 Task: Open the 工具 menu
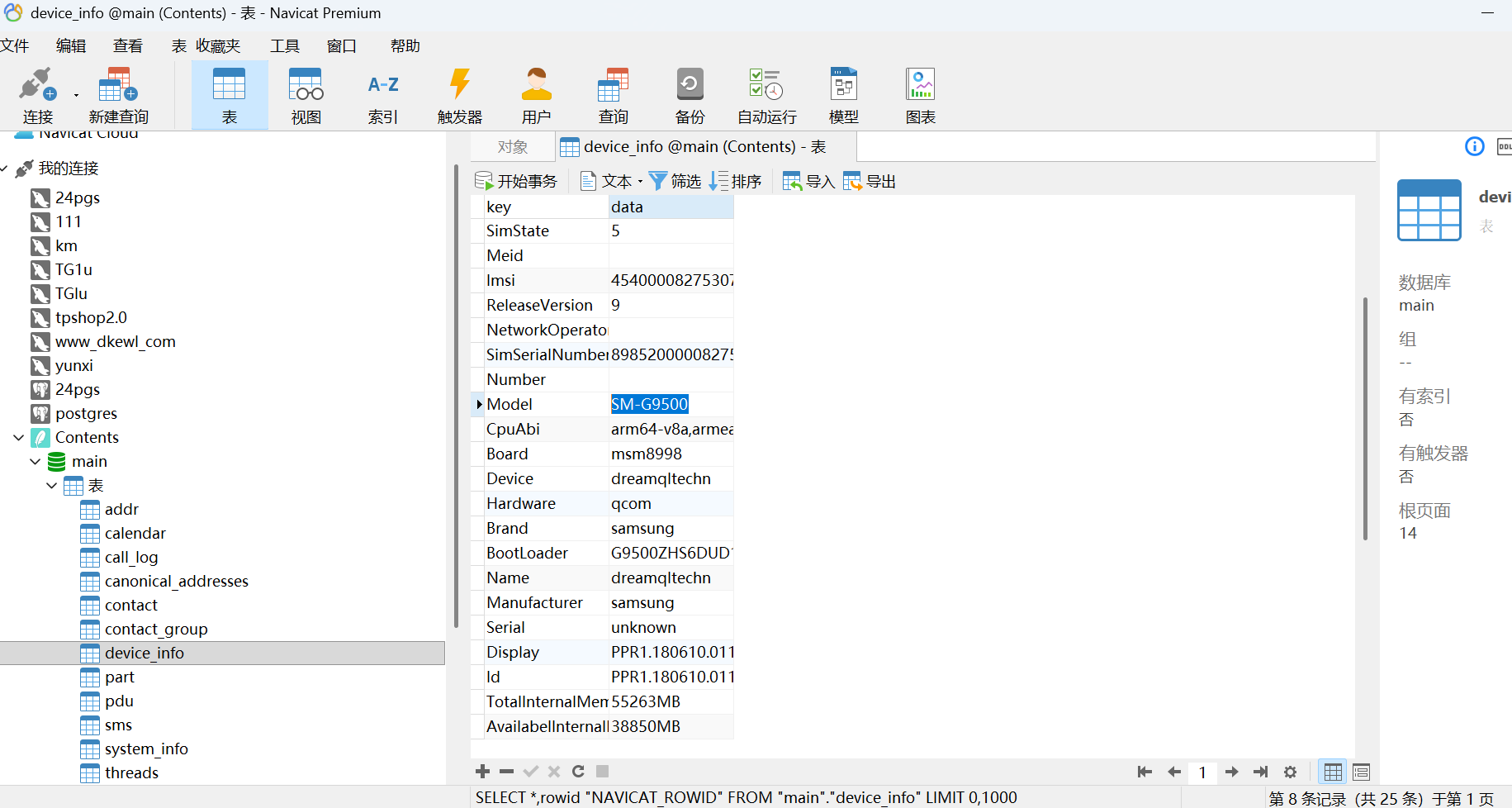tap(285, 46)
